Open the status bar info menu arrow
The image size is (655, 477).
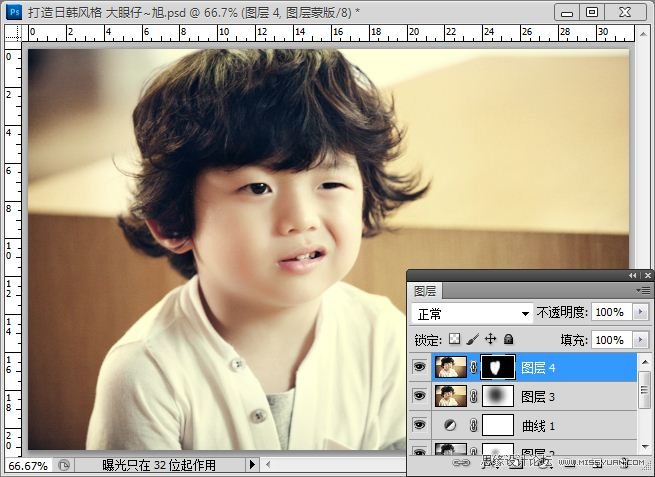tap(252, 464)
